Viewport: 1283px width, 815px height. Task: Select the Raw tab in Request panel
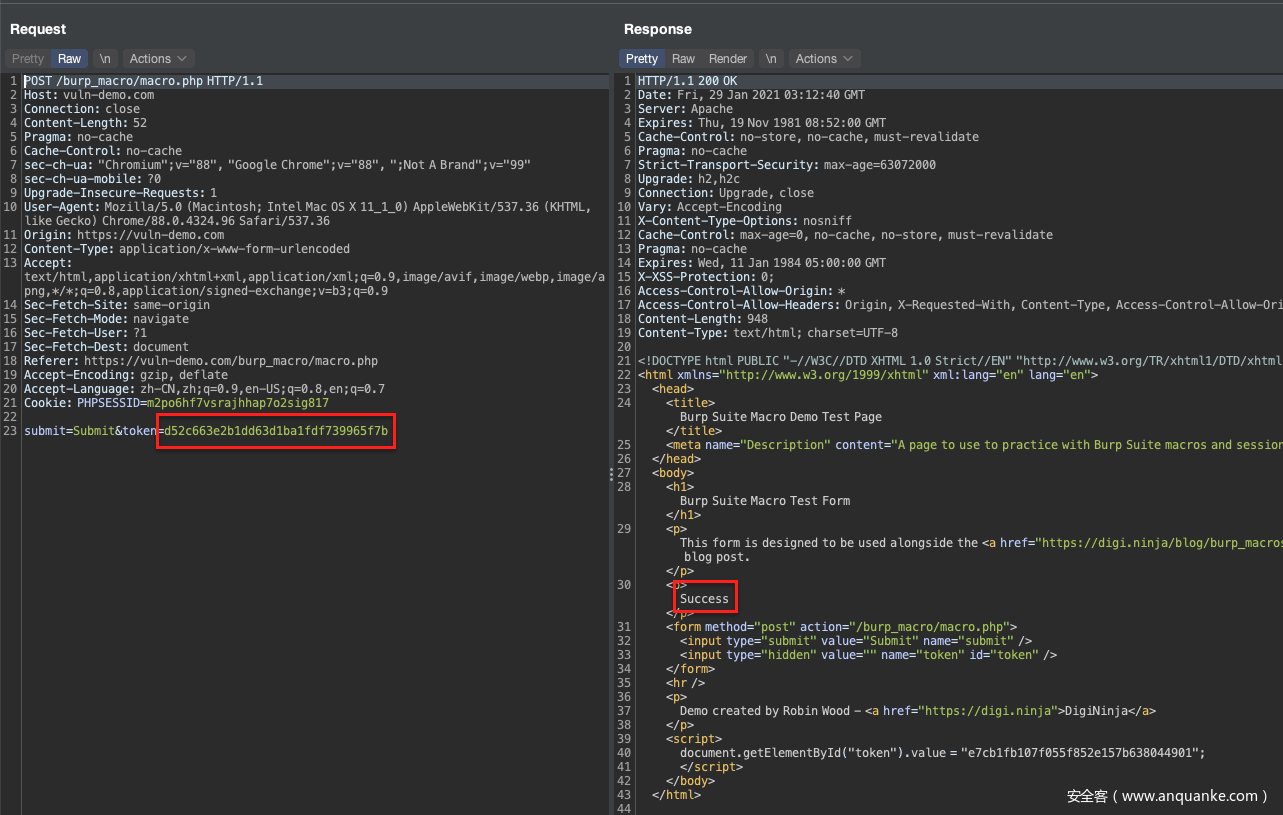tap(69, 59)
